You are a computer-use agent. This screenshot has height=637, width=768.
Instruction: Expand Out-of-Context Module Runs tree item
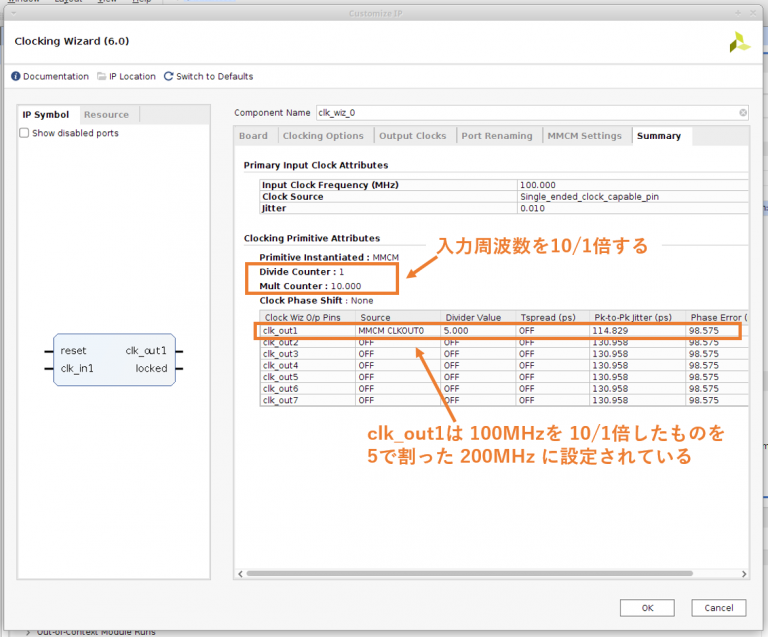(x=28, y=632)
